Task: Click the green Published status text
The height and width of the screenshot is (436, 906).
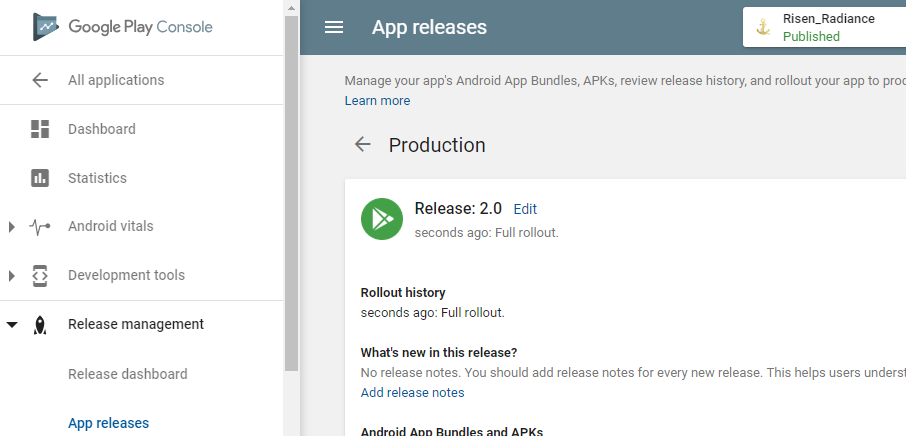Action: pyautogui.click(x=811, y=36)
